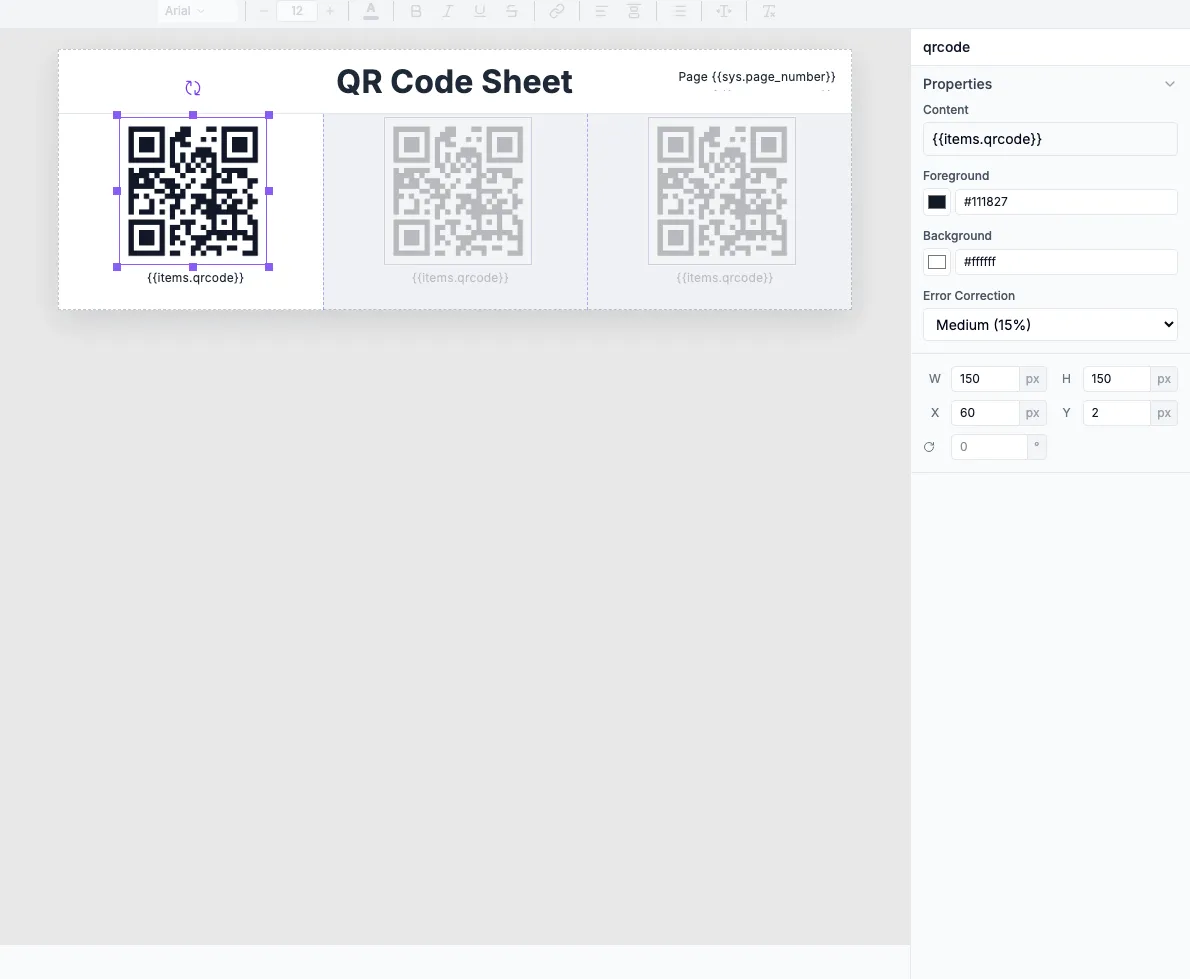Decrease the font size with the minus stepper

(262, 11)
